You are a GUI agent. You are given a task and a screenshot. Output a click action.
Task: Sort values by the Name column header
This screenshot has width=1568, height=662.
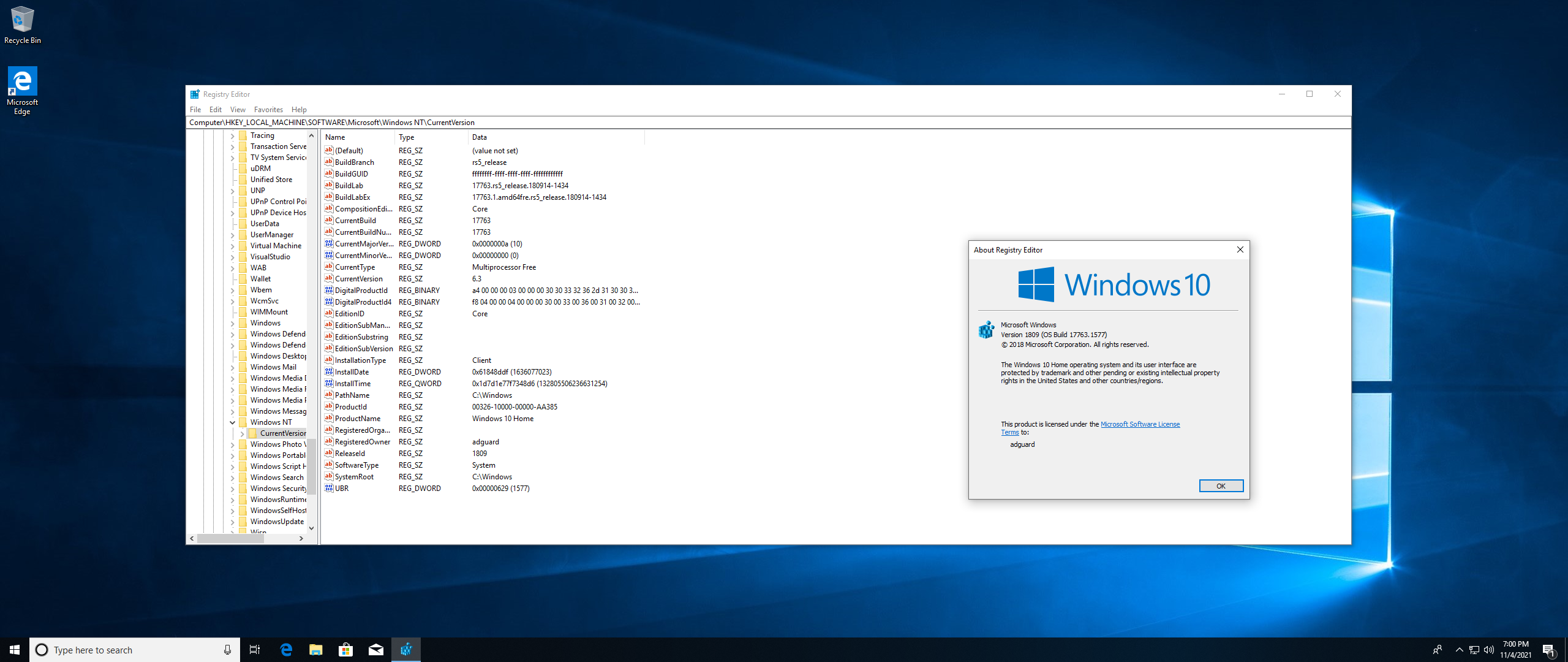[x=358, y=137]
